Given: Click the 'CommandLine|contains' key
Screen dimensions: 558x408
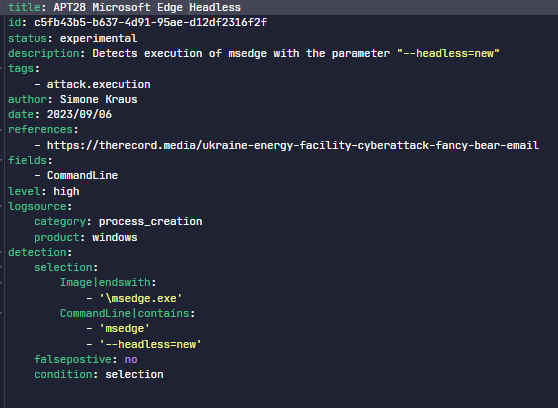Looking at the screenshot, I should (x=125, y=313).
